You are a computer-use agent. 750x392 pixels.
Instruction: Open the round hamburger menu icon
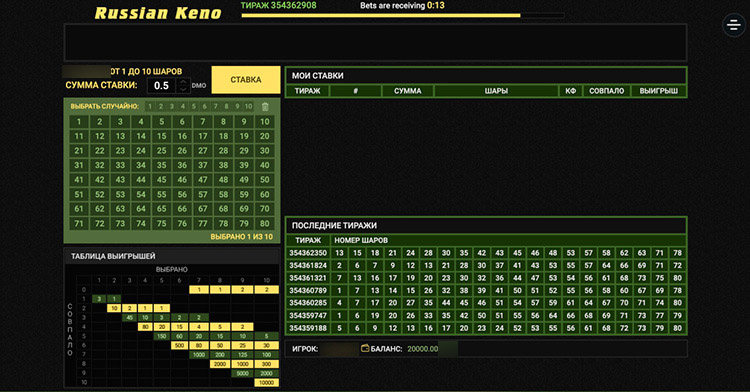click(x=734, y=24)
